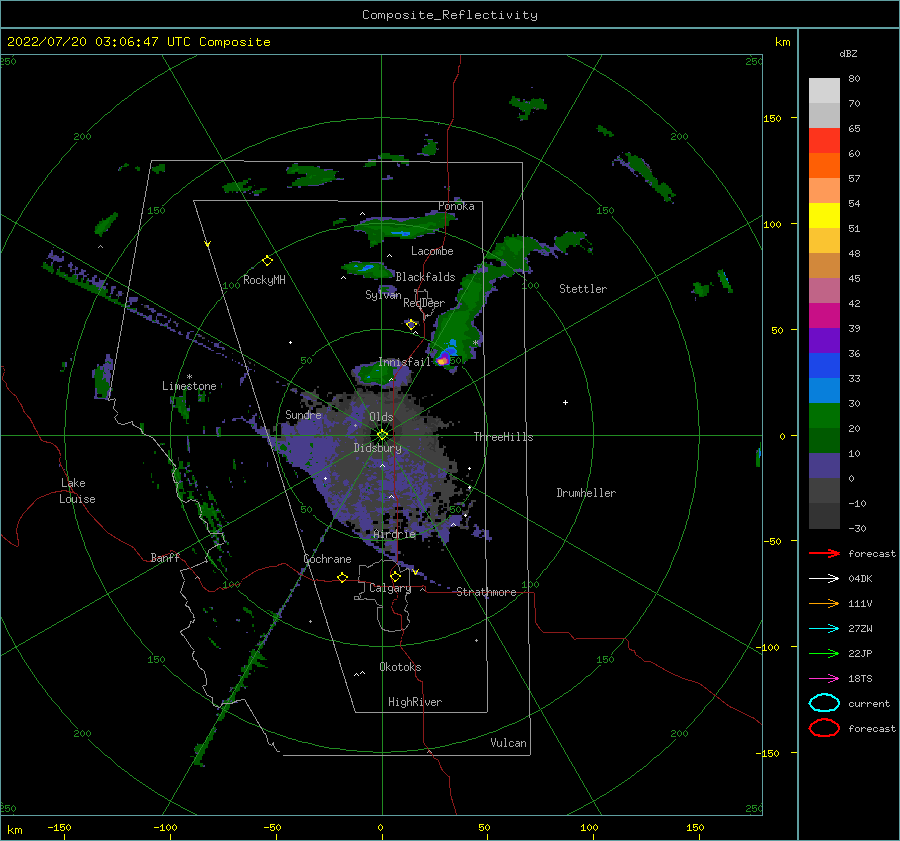Click the Lake Louise label
The image size is (900, 841).
point(77,491)
